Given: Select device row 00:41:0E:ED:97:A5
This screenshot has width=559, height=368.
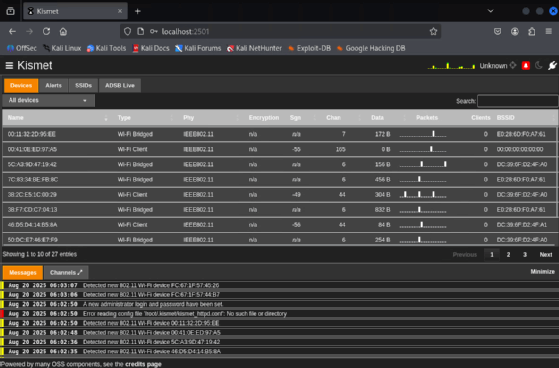Looking at the screenshot, I should click(279, 149).
